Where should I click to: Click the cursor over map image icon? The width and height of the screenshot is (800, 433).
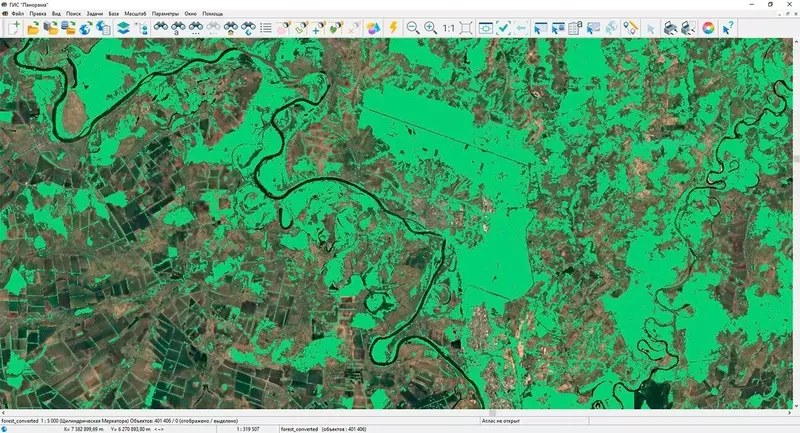[593, 28]
